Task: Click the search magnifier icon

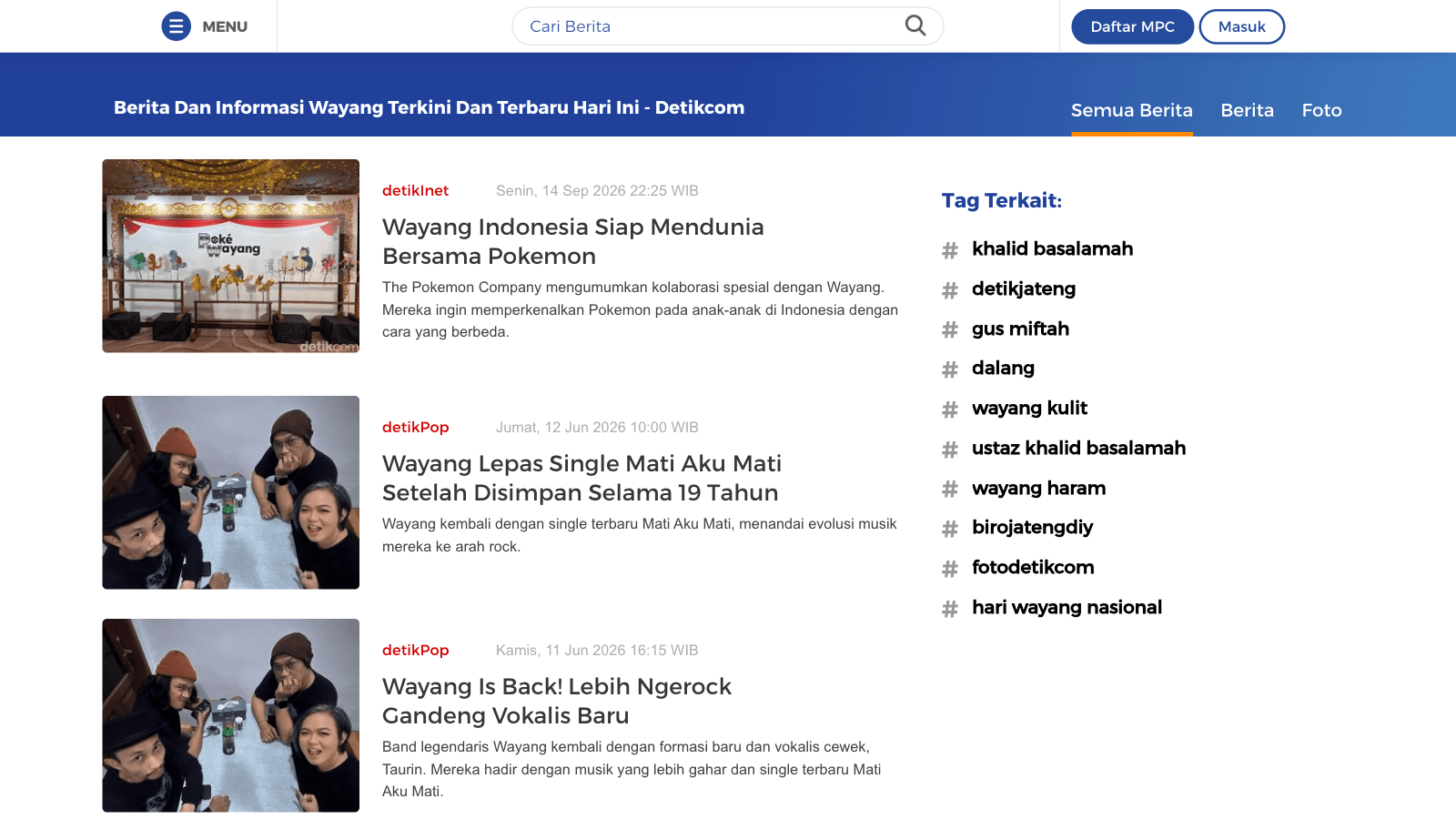Action: [915, 25]
